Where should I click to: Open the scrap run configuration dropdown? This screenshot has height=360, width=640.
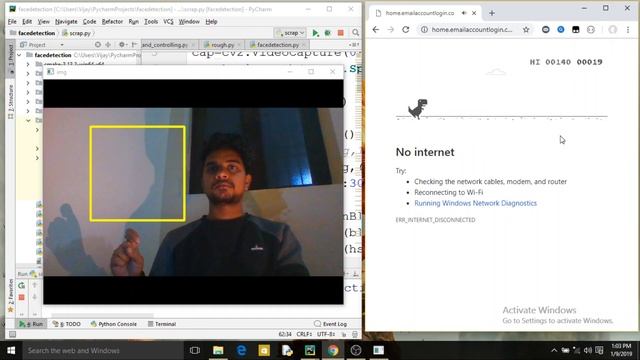(290, 33)
